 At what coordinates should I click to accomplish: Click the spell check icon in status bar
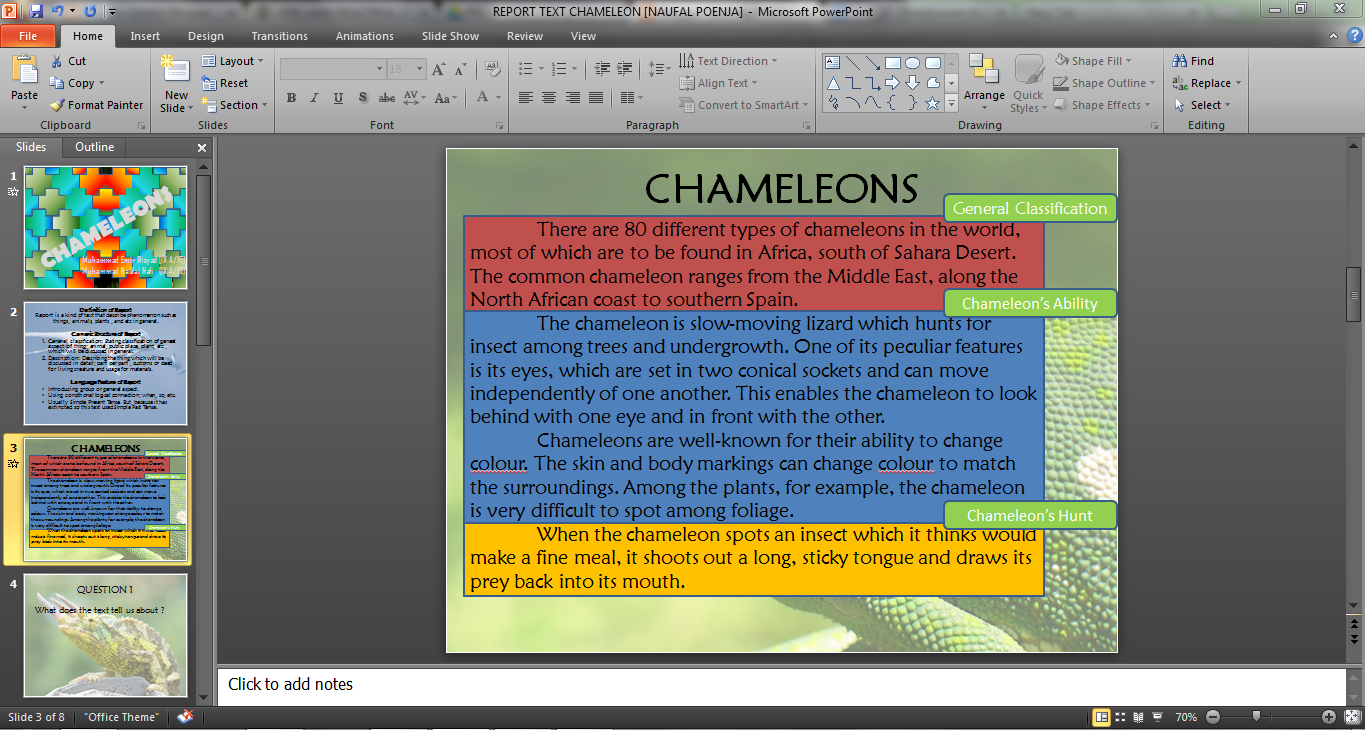click(185, 717)
